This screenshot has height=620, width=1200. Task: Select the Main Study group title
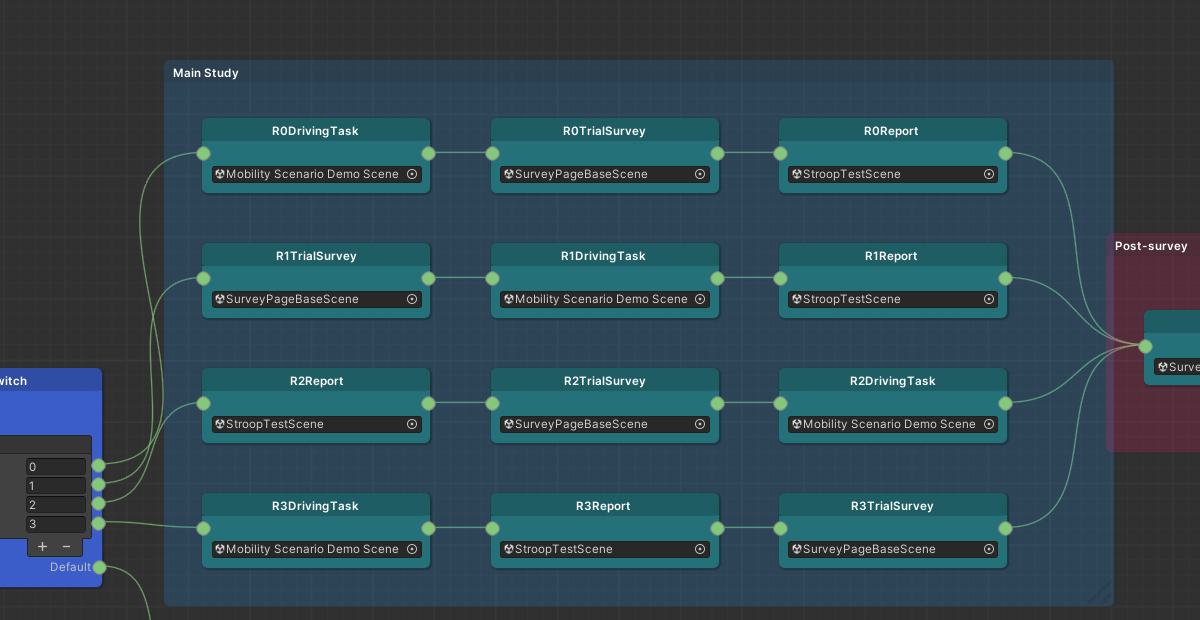[x=206, y=73]
